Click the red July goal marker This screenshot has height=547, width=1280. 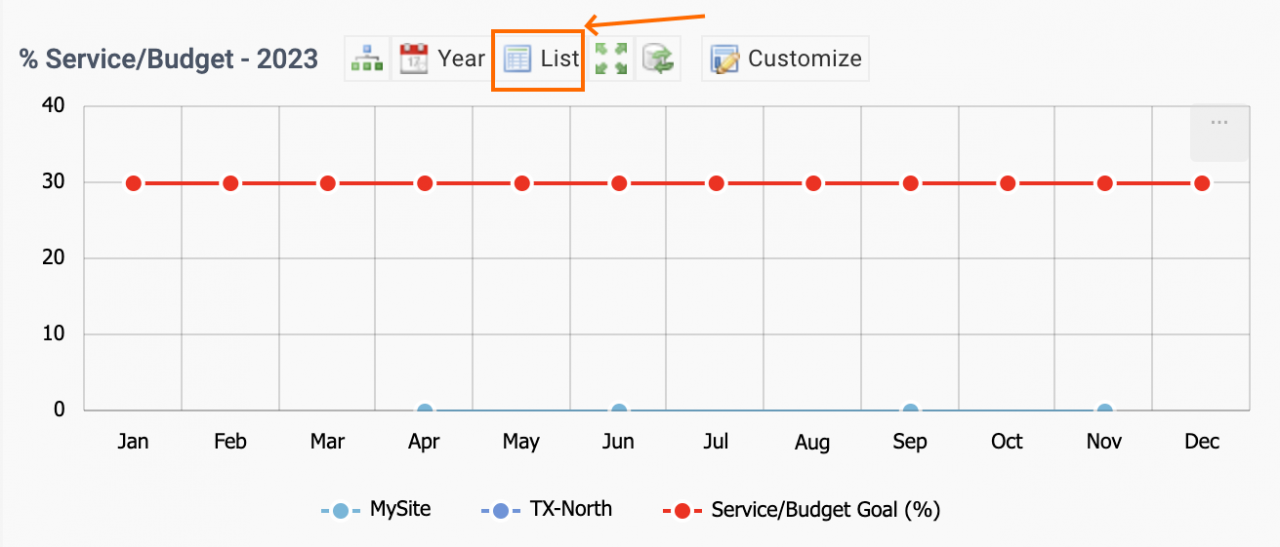(x=716, y=183)
